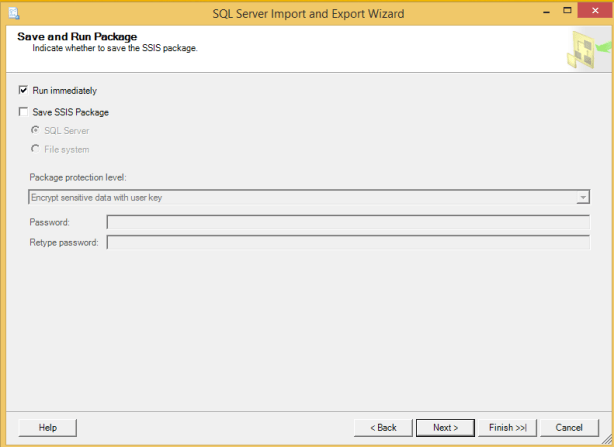Focus the Retype password field
The height and width of the screenshot is (447, 614).
coord(348,242)
